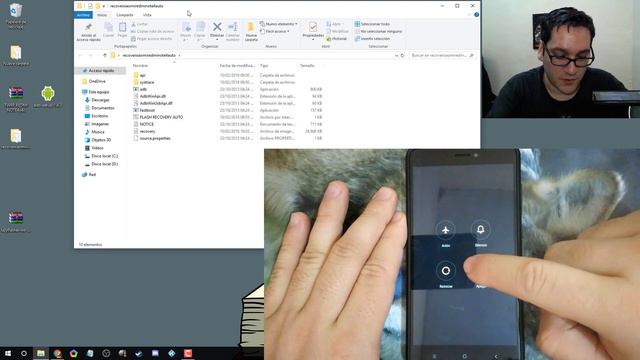Click inside the Explorer search box
The width and height of the screenshot is (640, 360).
coord(442,56)
